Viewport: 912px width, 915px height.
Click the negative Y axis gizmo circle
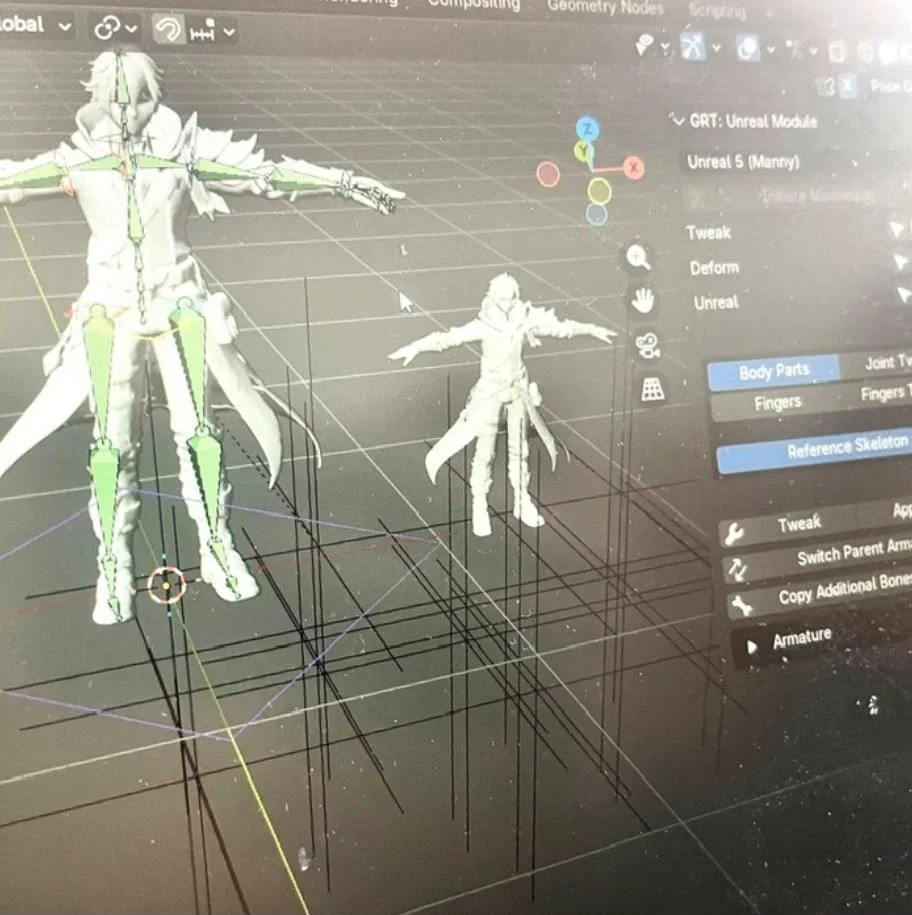pyautogui.click(x=599, y=191)
